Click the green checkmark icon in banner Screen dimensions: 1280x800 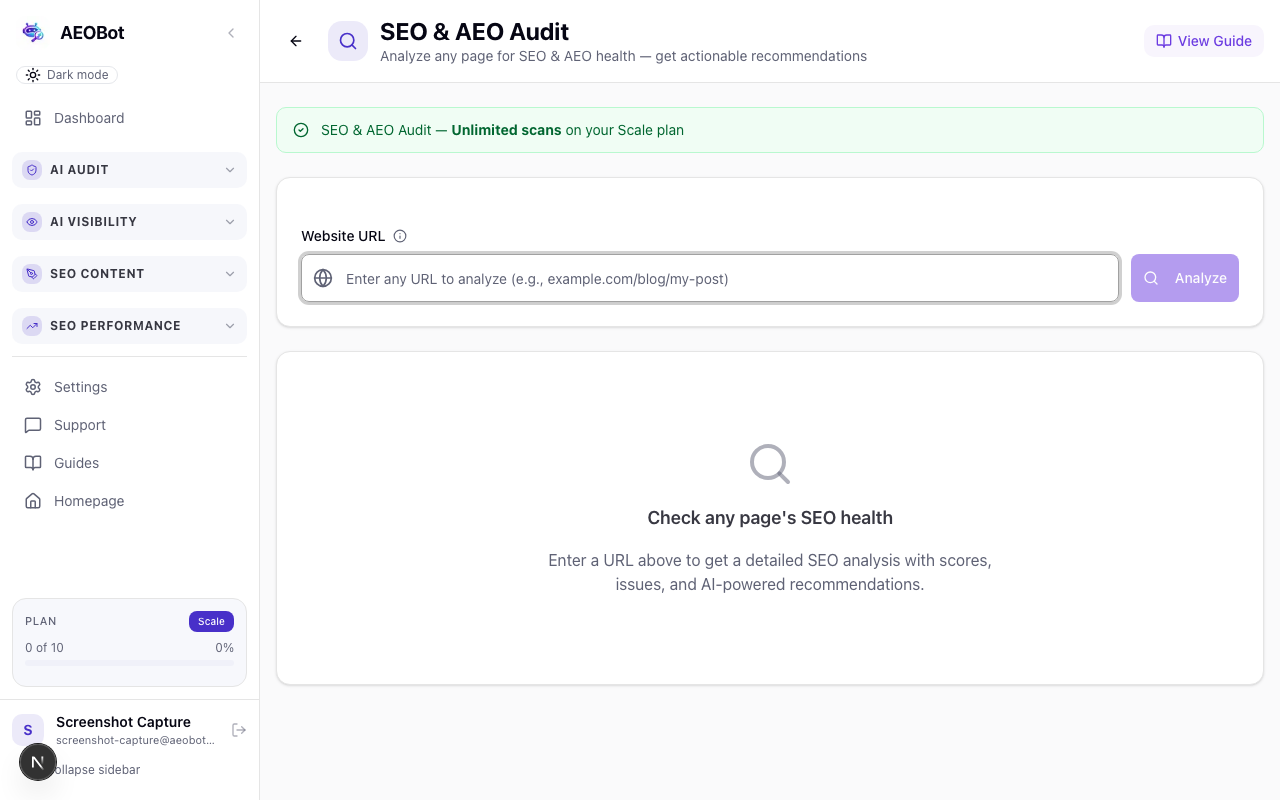[301, 130]
